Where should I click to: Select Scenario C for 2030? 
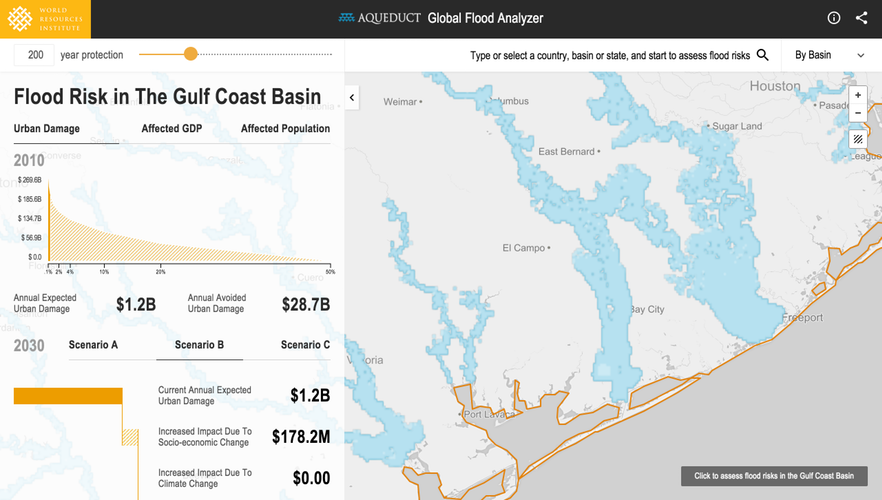click(305, 345)
